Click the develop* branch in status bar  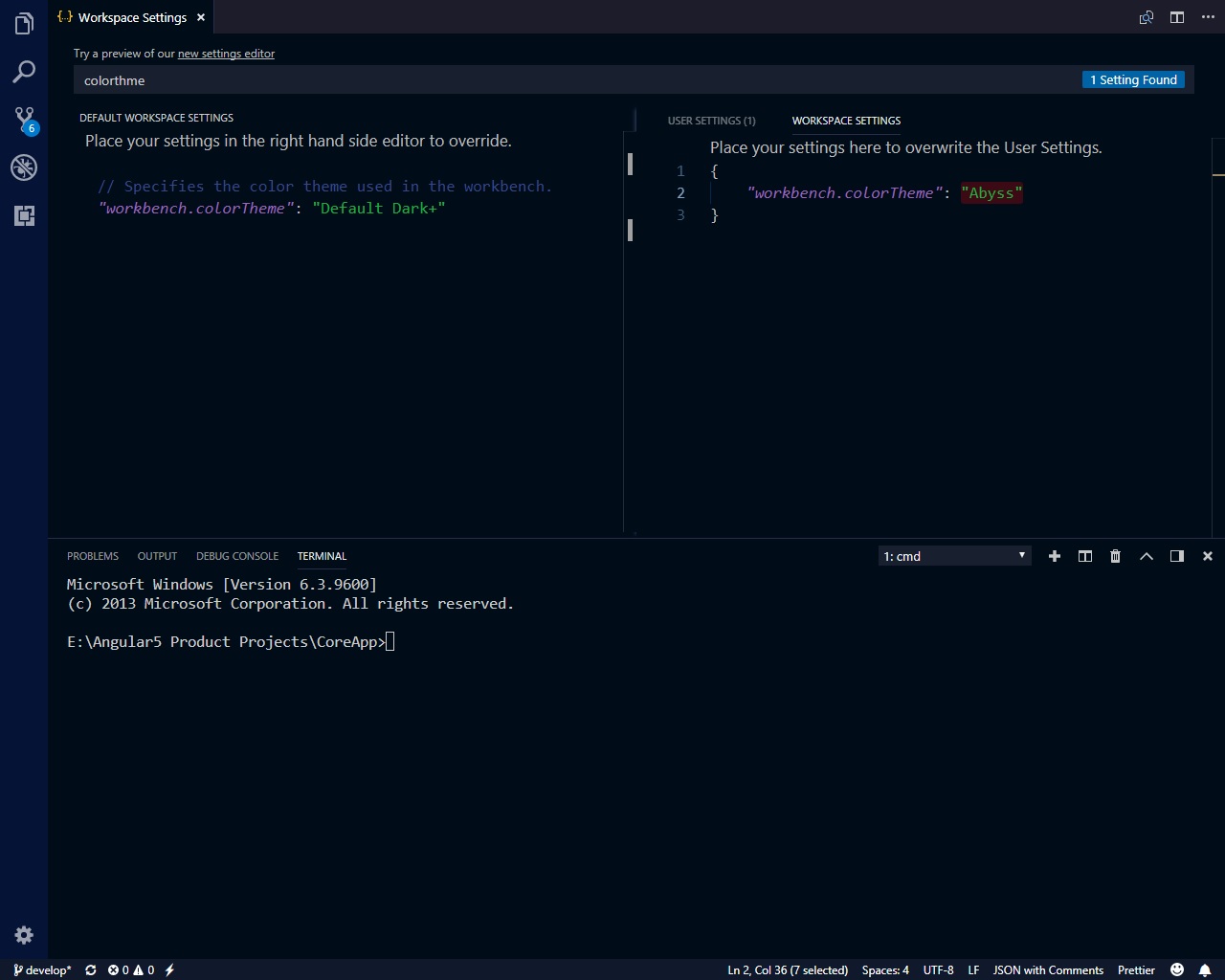coord(42,969)
